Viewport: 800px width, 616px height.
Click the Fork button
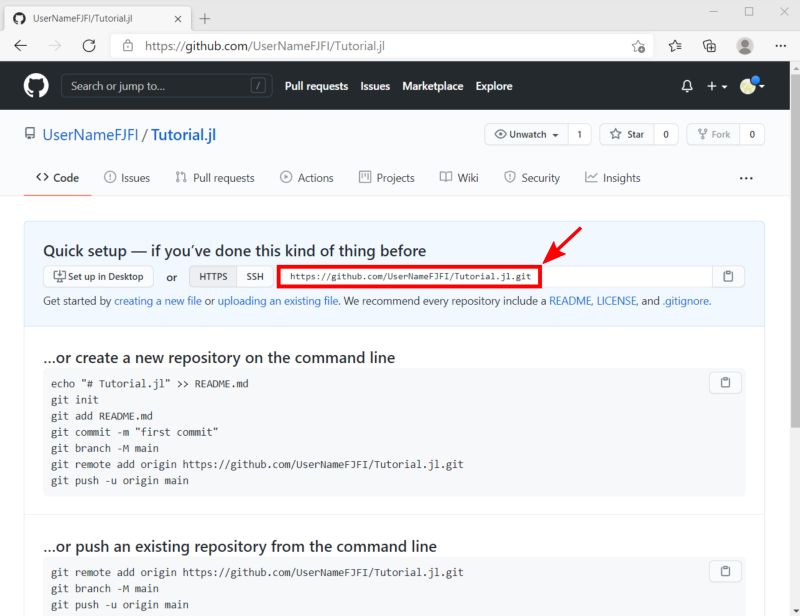(x=713, y=134)
